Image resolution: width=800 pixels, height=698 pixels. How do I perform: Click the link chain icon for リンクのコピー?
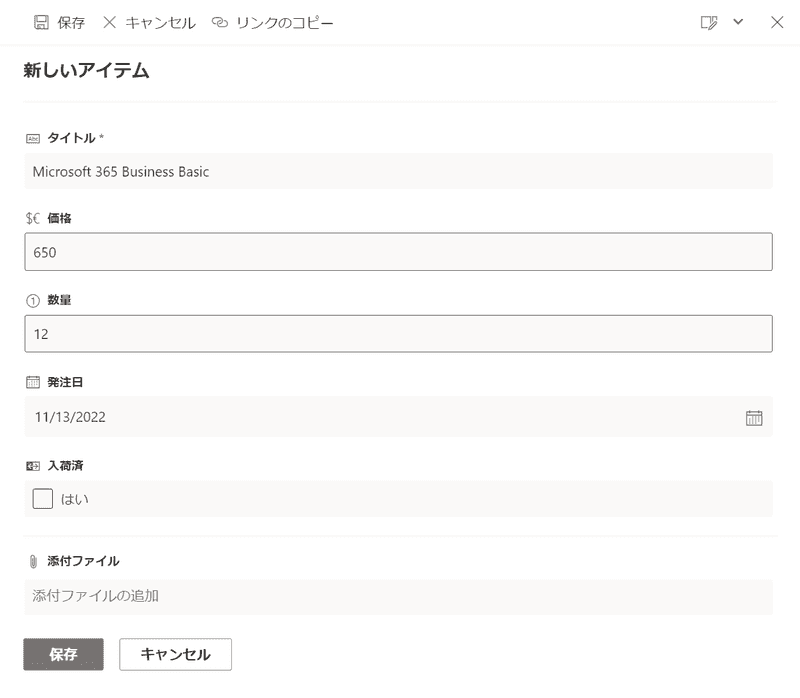[x=220, y=22]
